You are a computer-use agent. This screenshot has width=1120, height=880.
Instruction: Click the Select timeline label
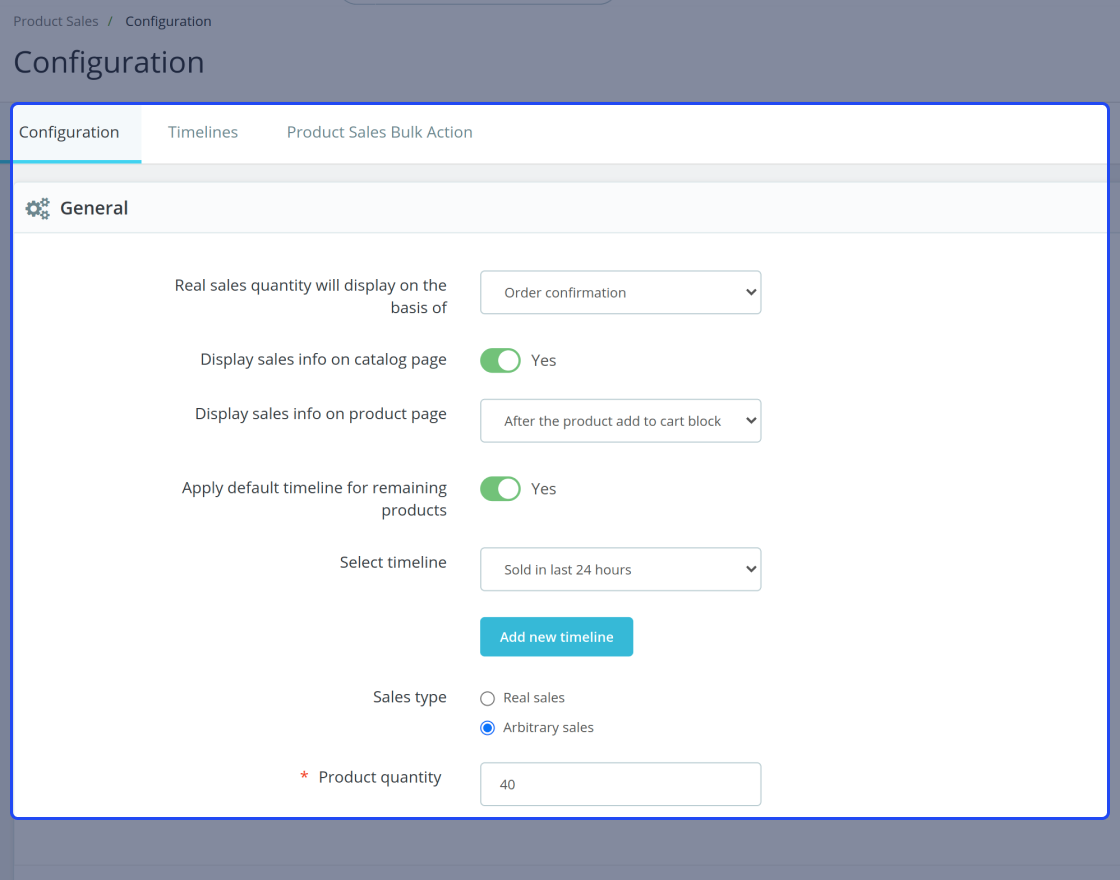tap(393, 562)
